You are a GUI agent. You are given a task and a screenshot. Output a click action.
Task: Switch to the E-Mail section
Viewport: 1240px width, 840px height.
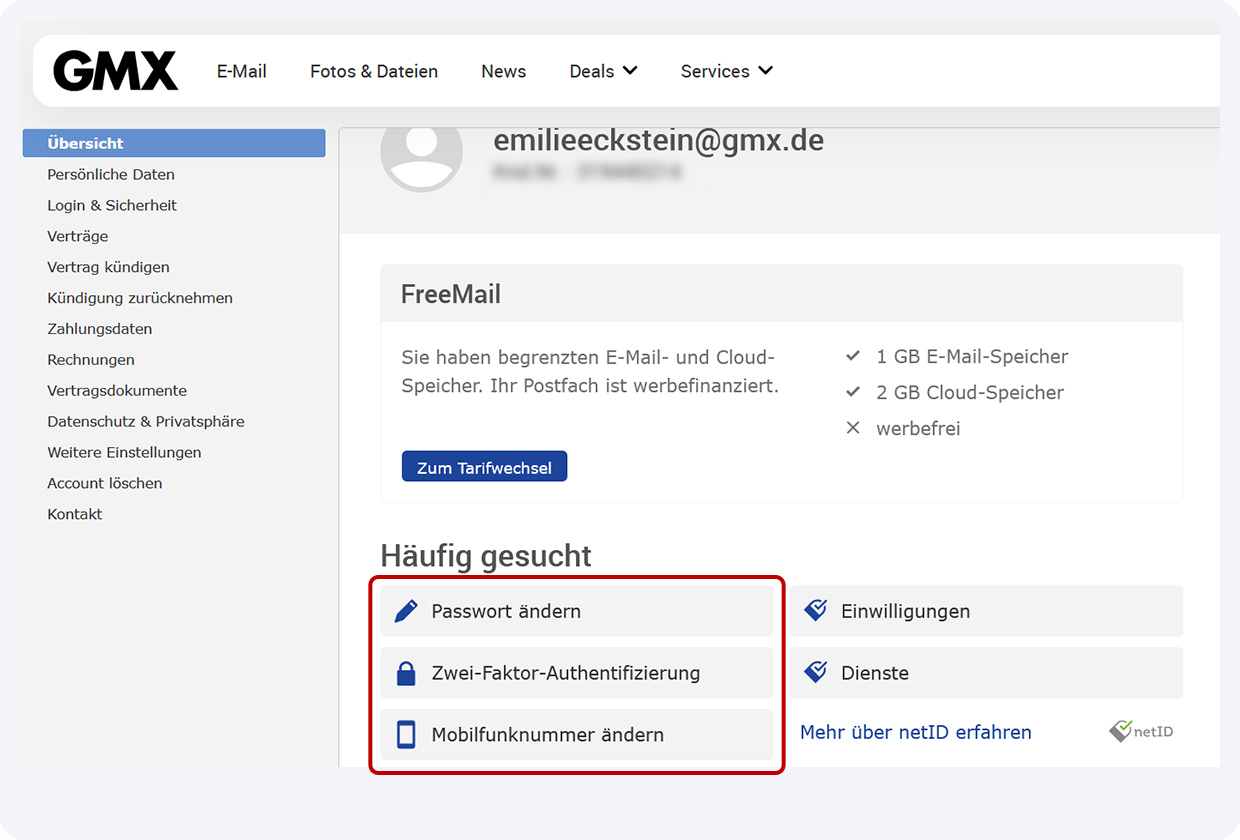(x=241, y=71)
